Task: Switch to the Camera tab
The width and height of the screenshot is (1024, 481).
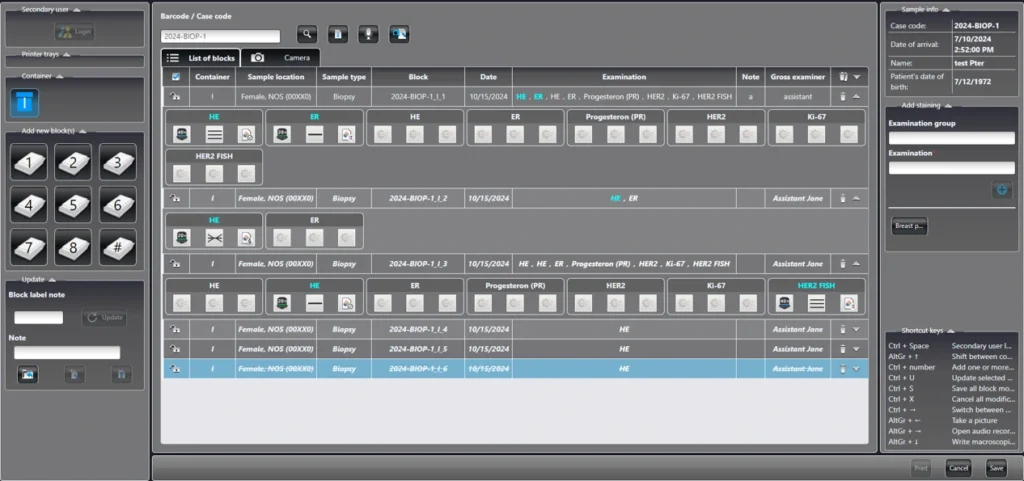Action: coord(281,58)
